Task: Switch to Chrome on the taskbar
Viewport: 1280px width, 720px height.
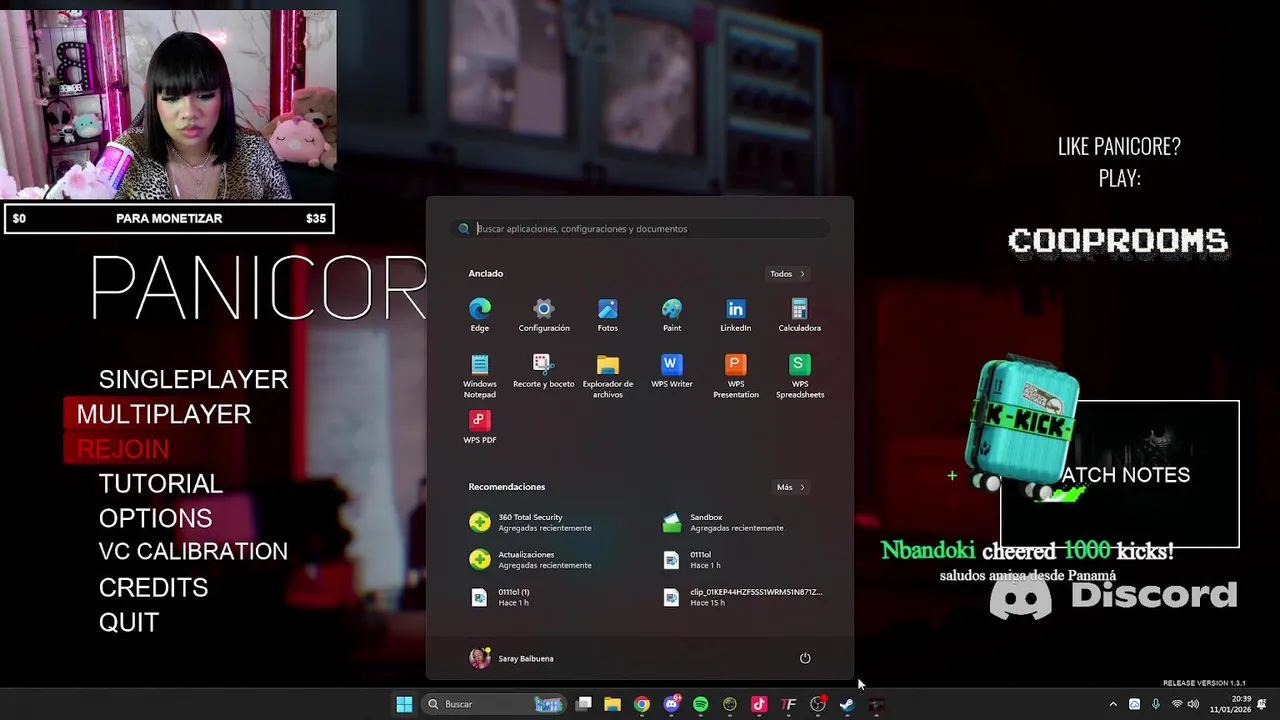Action: (x=642, y=704)
